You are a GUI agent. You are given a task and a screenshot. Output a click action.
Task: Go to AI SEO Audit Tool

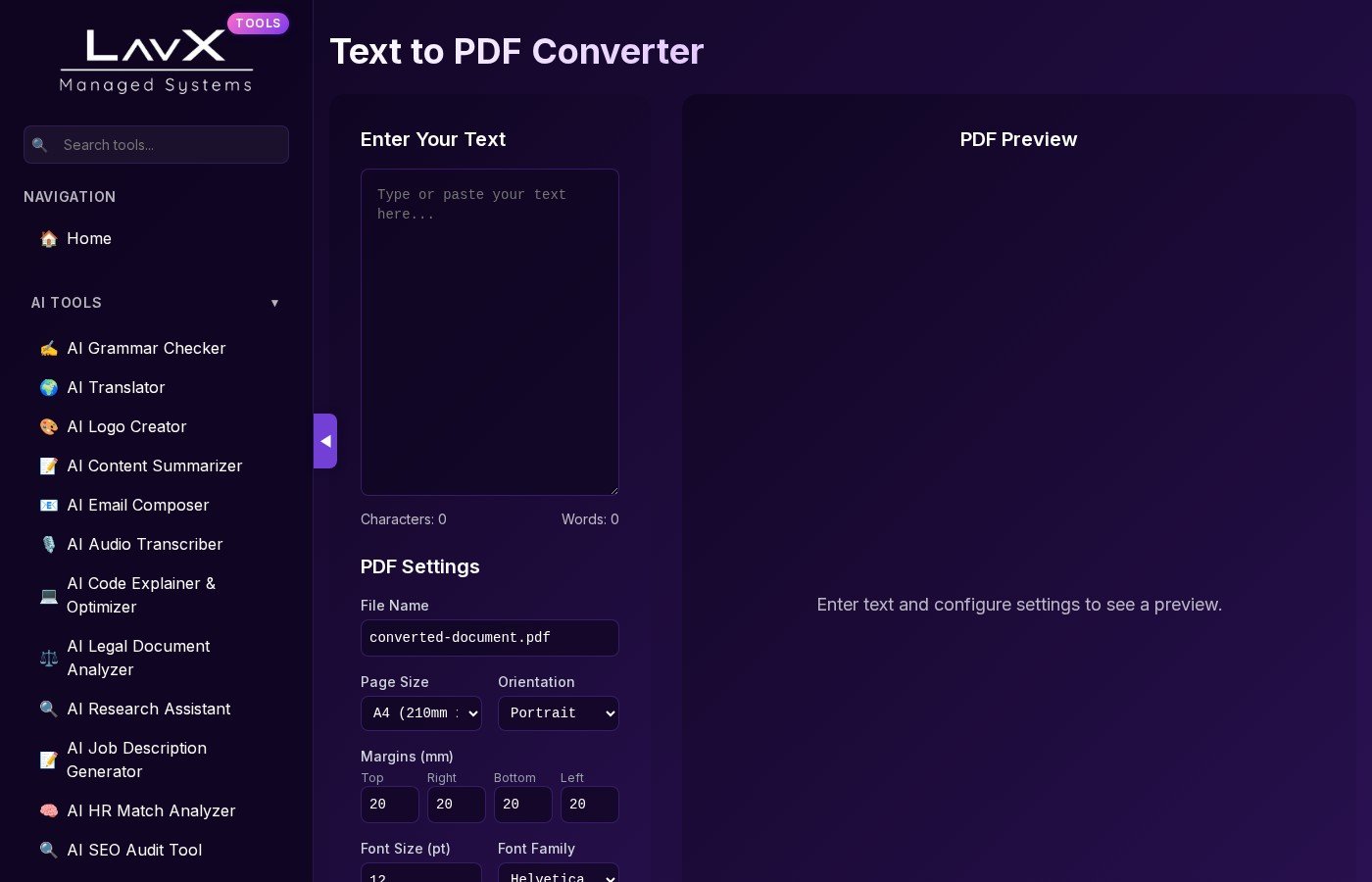tap(134, 851)
